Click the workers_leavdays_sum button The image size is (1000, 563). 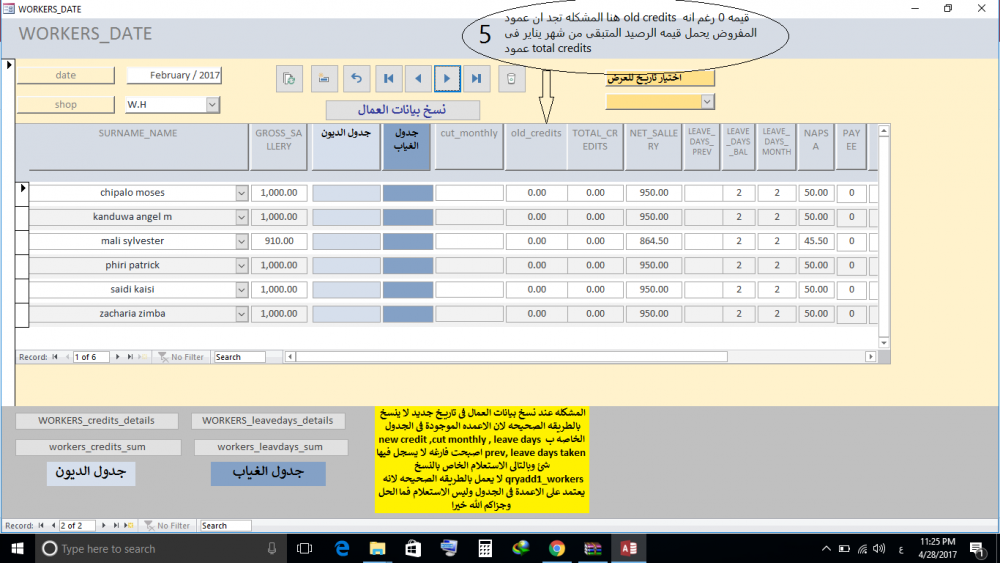pos(270,448)
